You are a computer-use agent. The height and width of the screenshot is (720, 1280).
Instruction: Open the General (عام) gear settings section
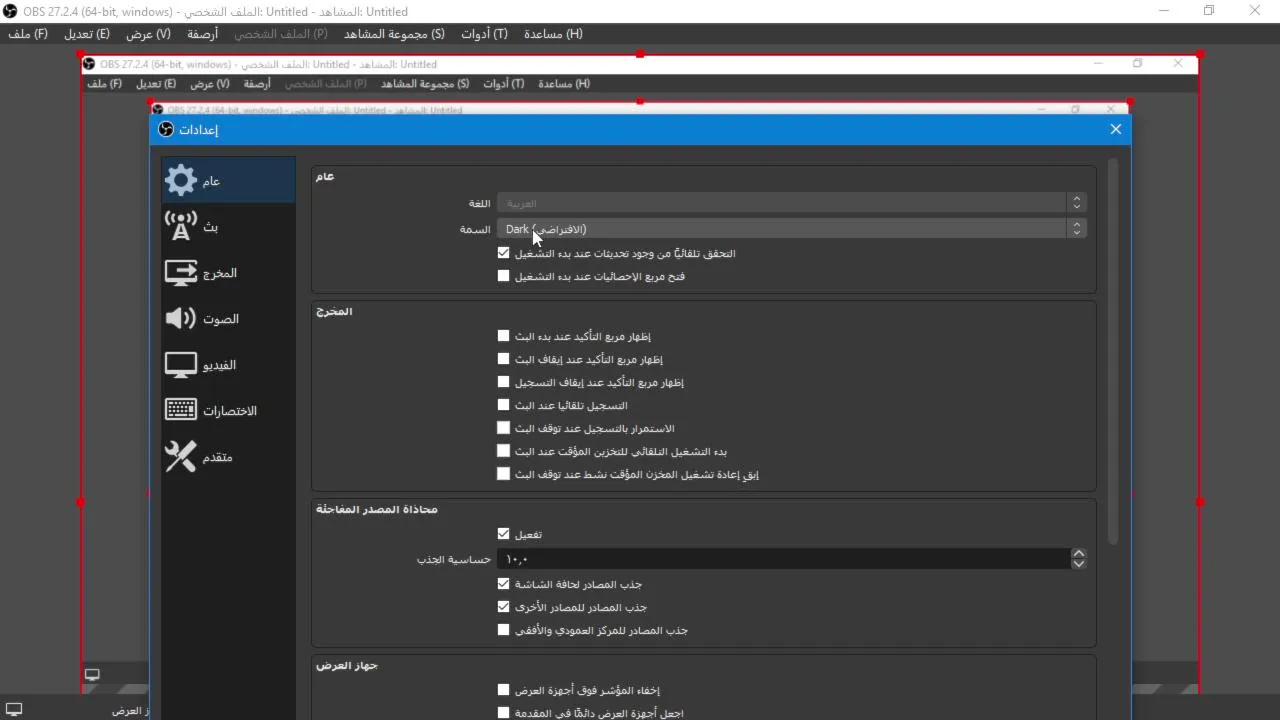coord(229,180)
